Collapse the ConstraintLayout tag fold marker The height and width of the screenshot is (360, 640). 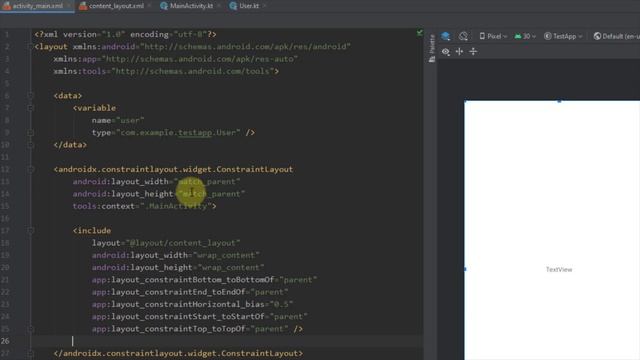(30, 169)
